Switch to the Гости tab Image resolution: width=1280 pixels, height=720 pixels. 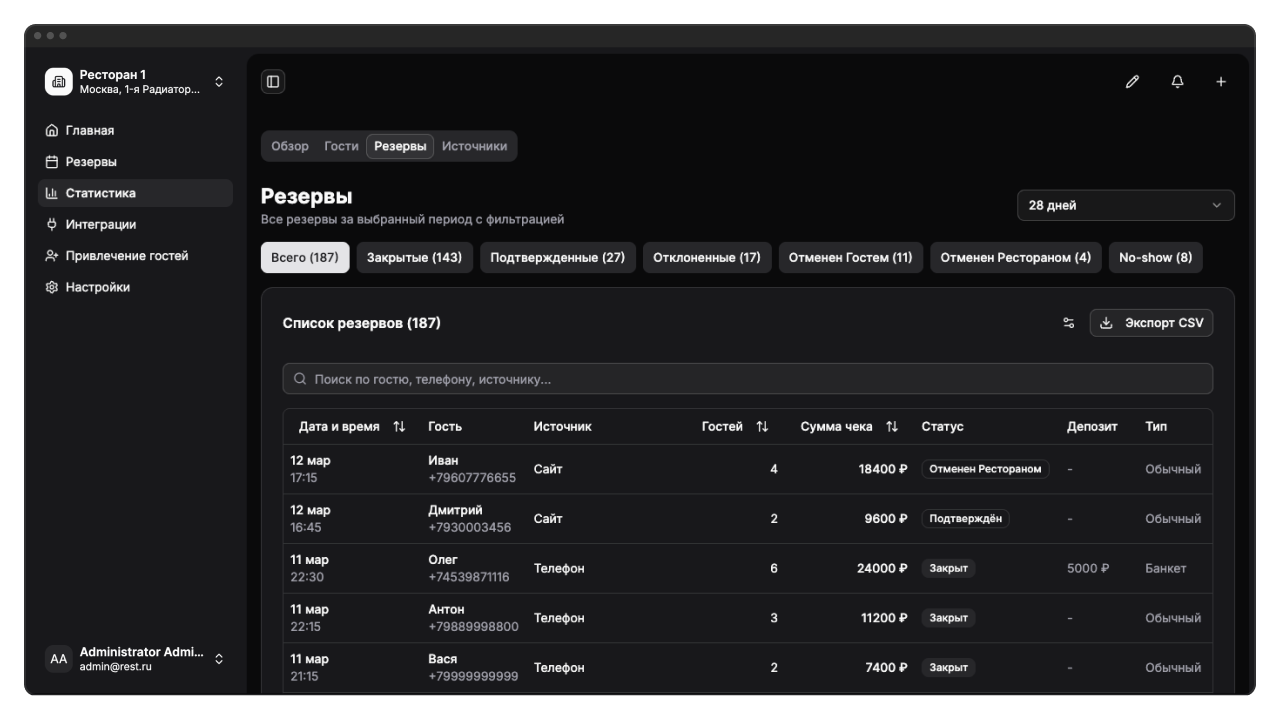click(341, 146)
